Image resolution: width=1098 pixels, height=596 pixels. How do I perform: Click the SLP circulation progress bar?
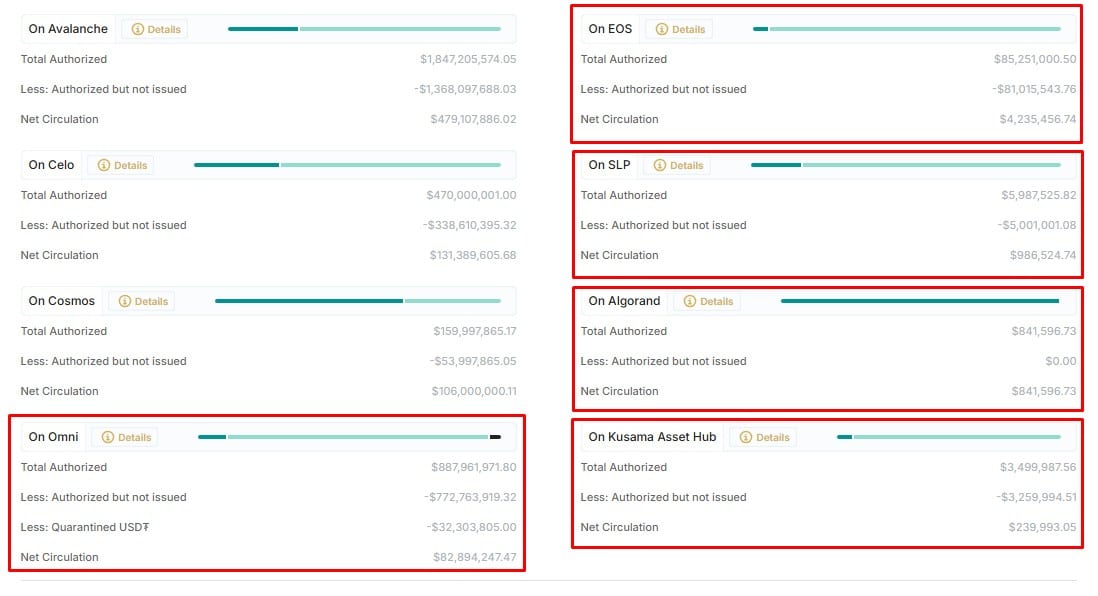[x=906, y=165]
